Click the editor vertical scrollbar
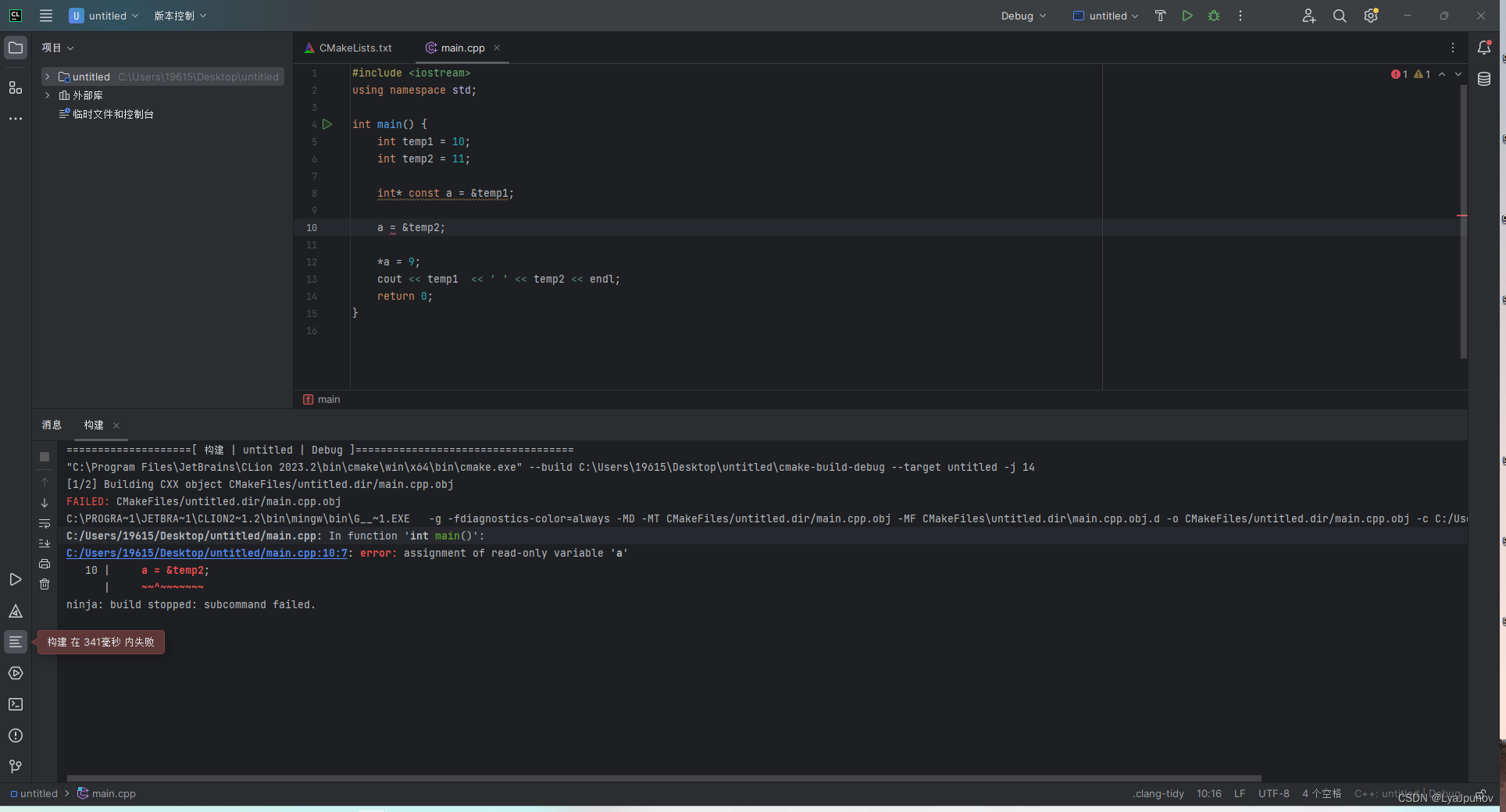Screen dimensions: 1506x812 (x=1464, y=223)
